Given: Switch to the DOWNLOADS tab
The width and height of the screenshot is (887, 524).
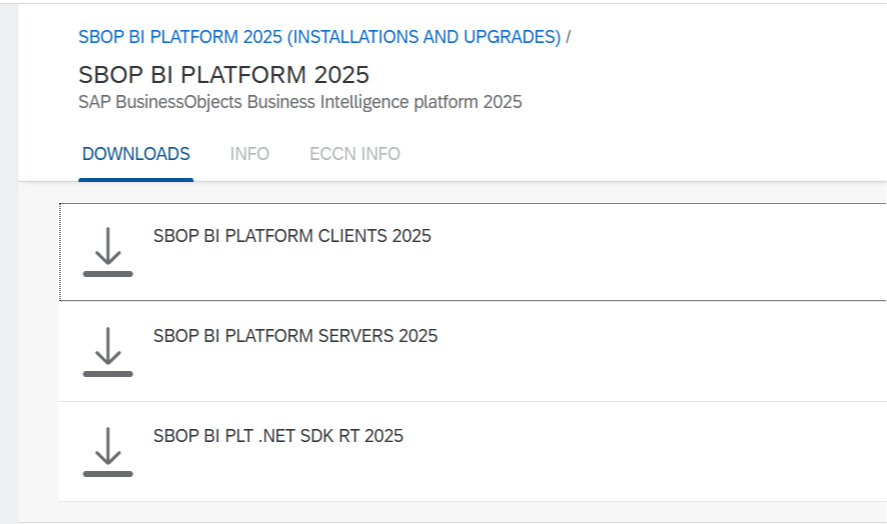Looking at the screenshot, I should coord(136,154).
